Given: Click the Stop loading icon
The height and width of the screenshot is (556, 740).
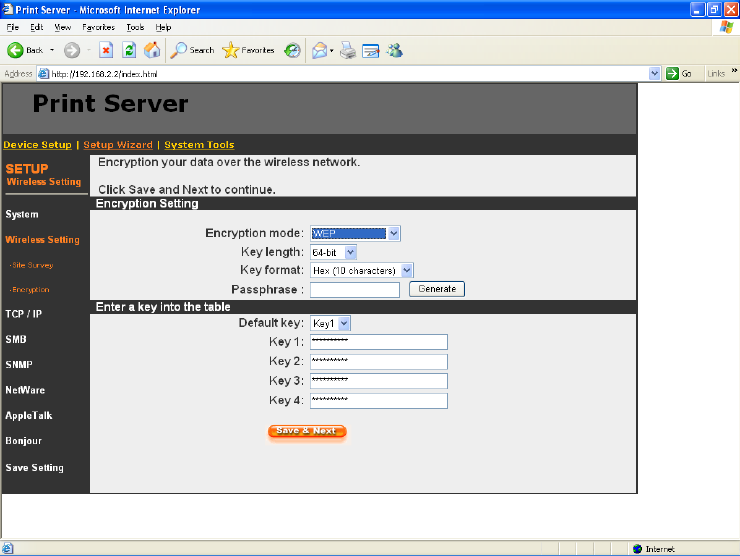Looking at the screenshot, I should pyautogui.click(x=105, y=50).
